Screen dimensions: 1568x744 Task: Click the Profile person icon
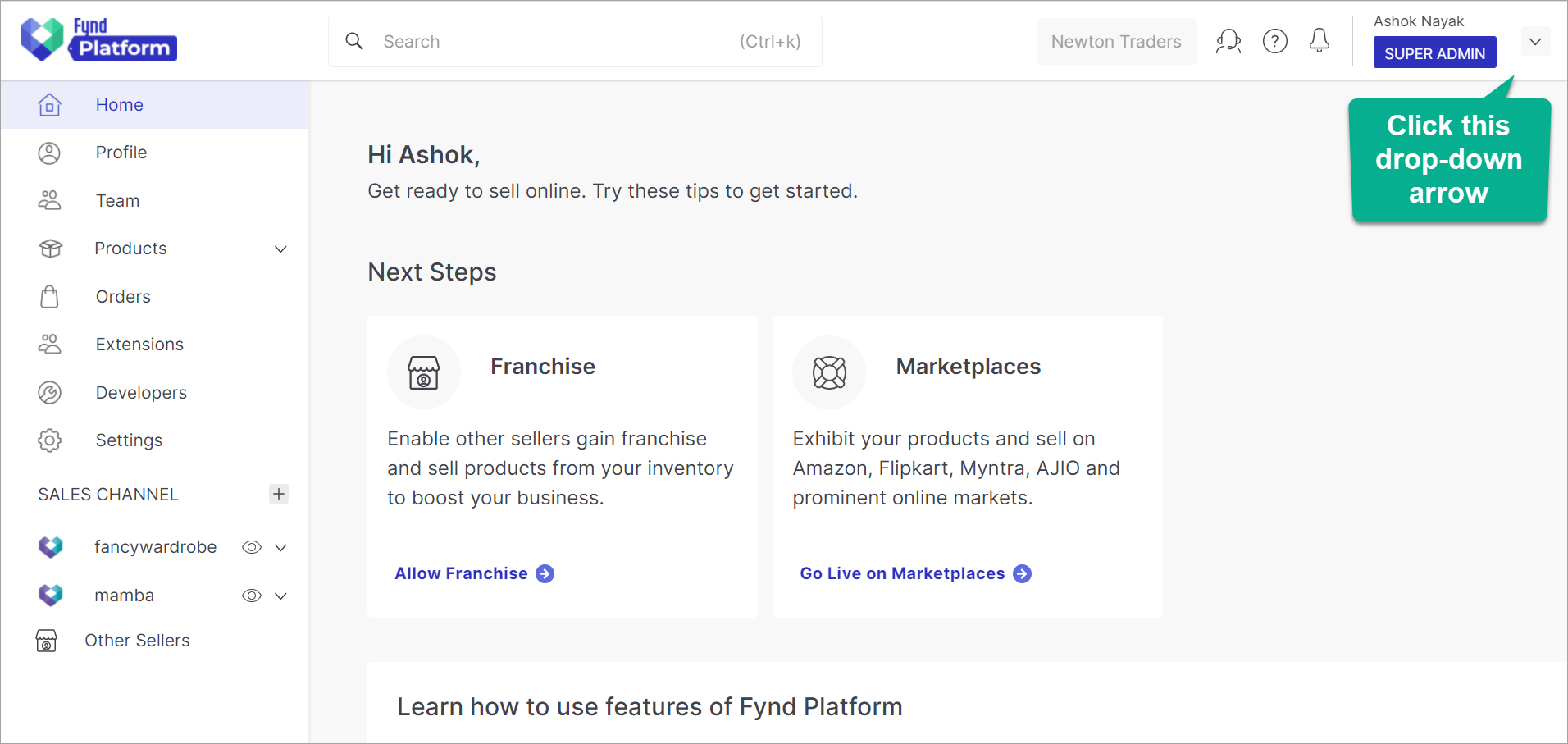coord(49,153)
